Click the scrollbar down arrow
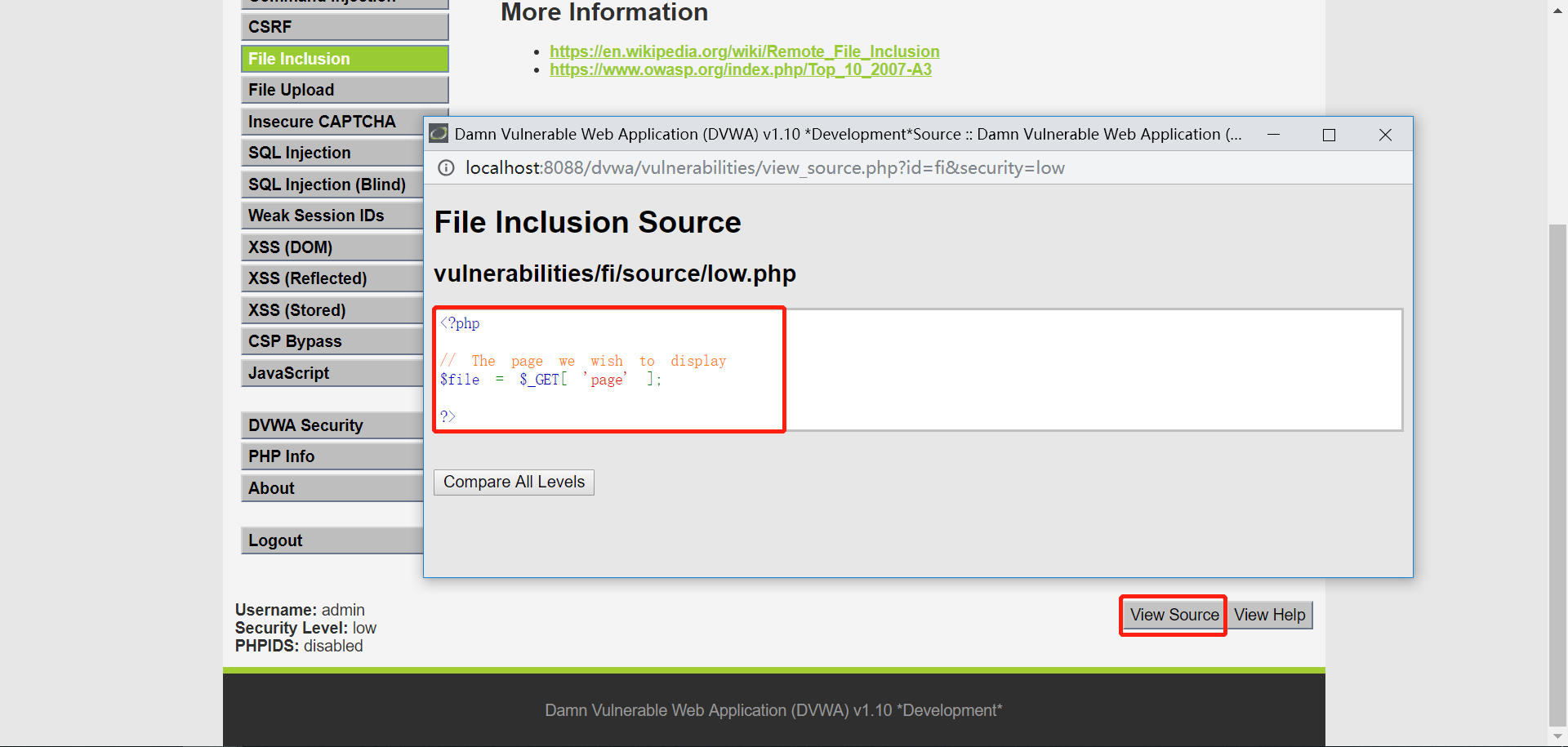The width and height of the screenshot is (1568, 747). [x=1558, y=736]
